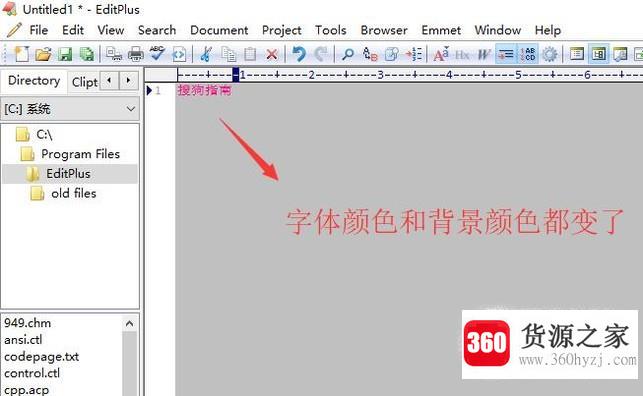
Task: Open the Project menu
Action: [281, 30]
